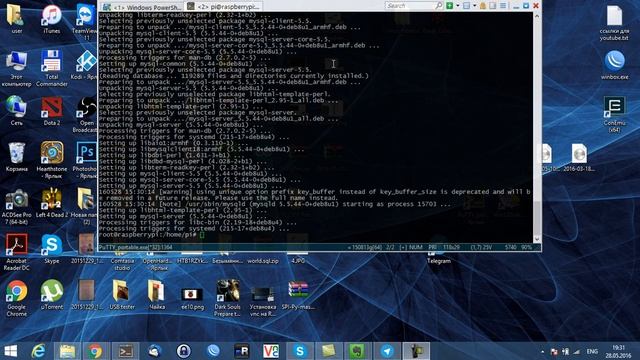Select the youtube.txt links file icon
This screenshot has height=360, width=640.
point(614,22)
